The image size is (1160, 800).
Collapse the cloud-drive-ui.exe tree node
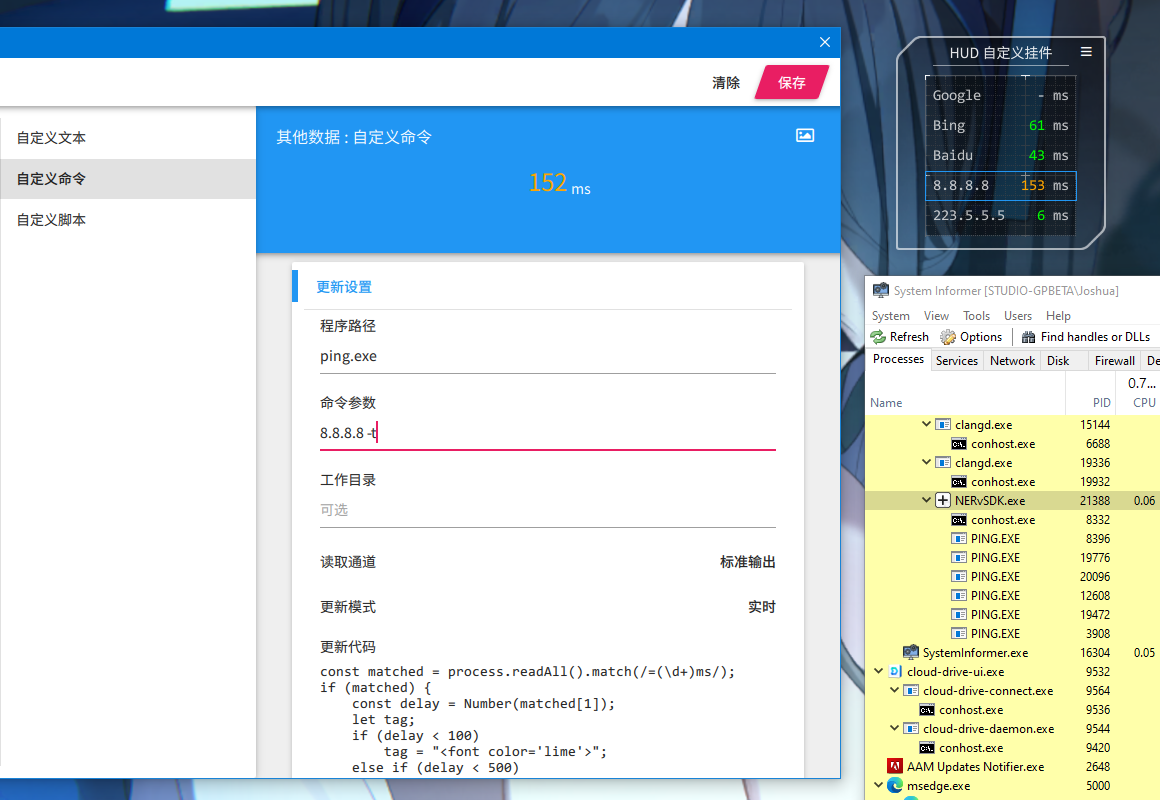(879, 672)
